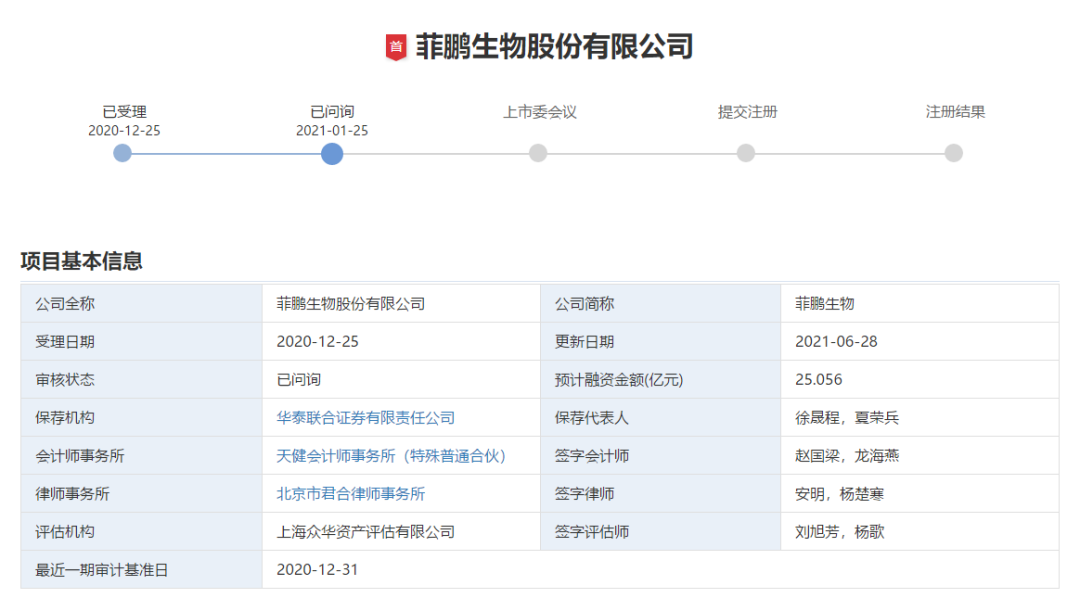Select the 上市委会议 stage marker dot
The width and height of the screenshot is (1080, 598).
(538, 153)
